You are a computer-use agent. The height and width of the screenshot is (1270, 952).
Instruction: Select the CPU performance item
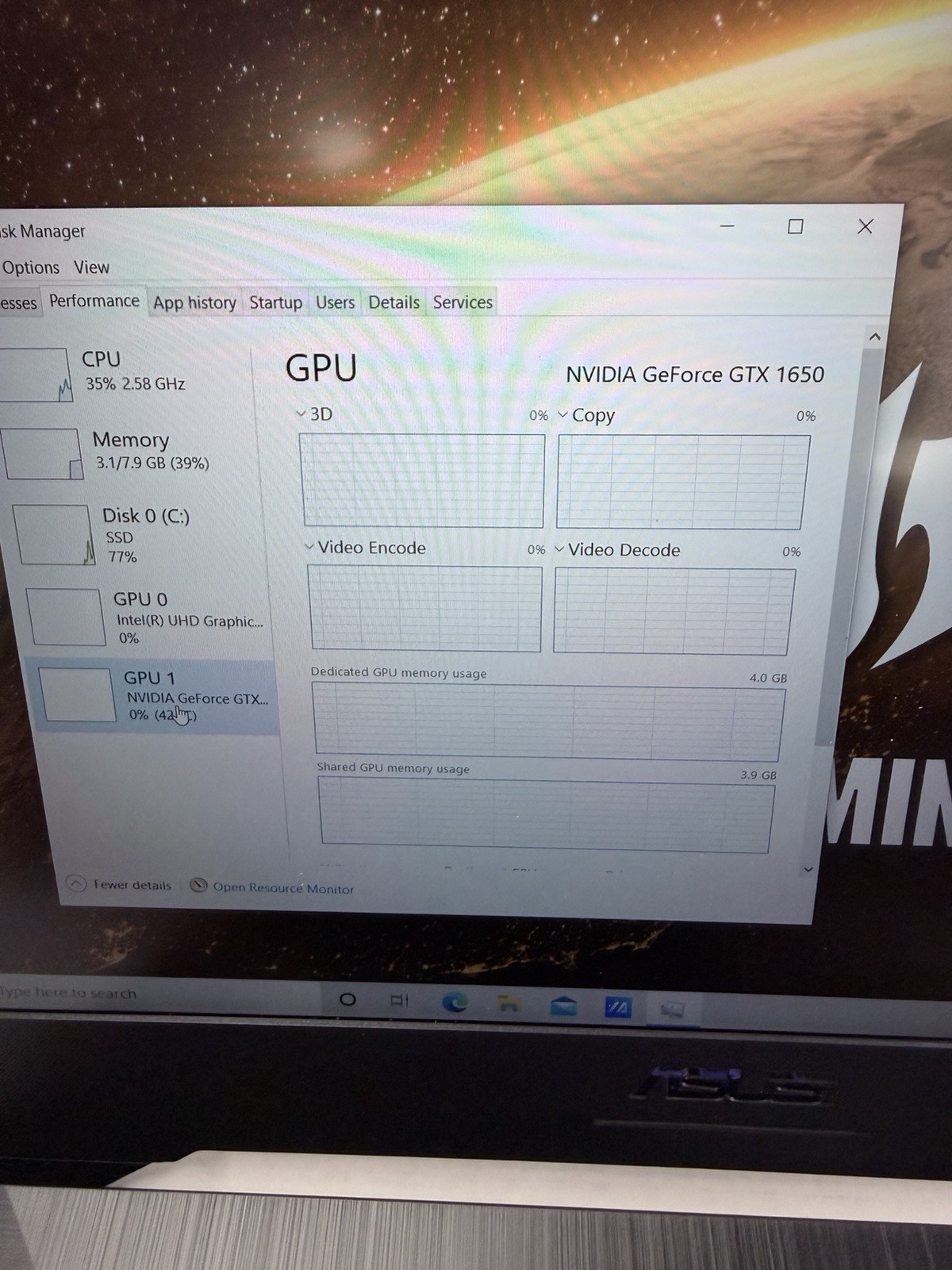[127, 373]
